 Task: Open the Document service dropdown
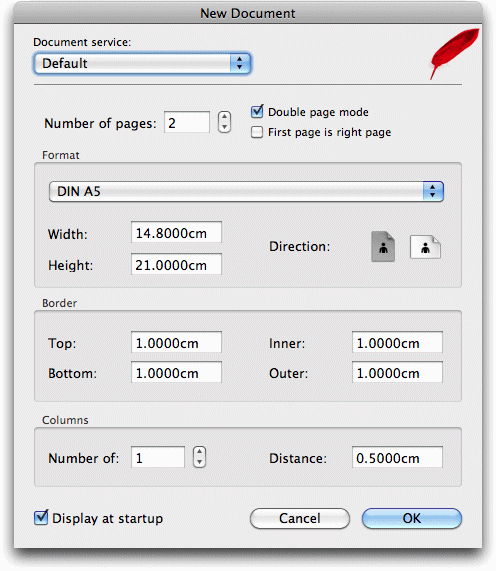click(142, 63)
